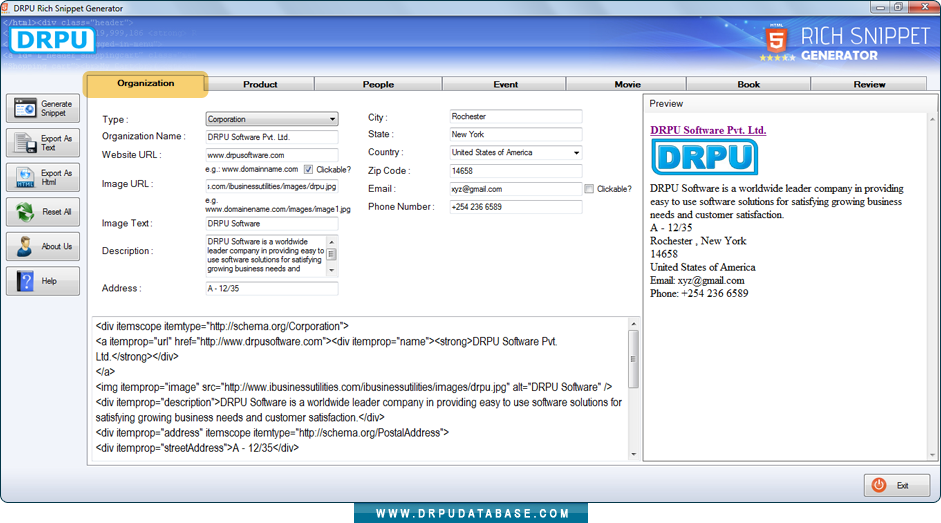Click the Description text area
Screen dimensions: 941x523
266,255
